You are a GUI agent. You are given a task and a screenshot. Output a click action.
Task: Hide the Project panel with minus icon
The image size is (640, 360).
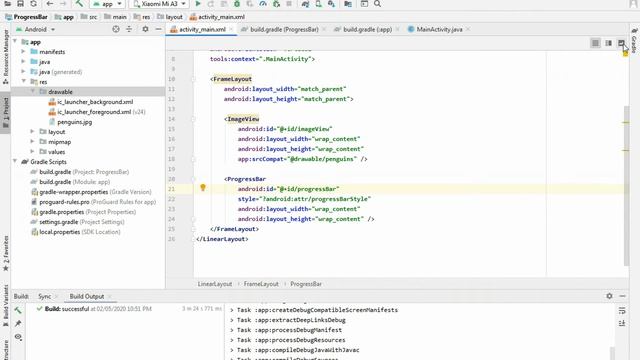pos(158,29)
